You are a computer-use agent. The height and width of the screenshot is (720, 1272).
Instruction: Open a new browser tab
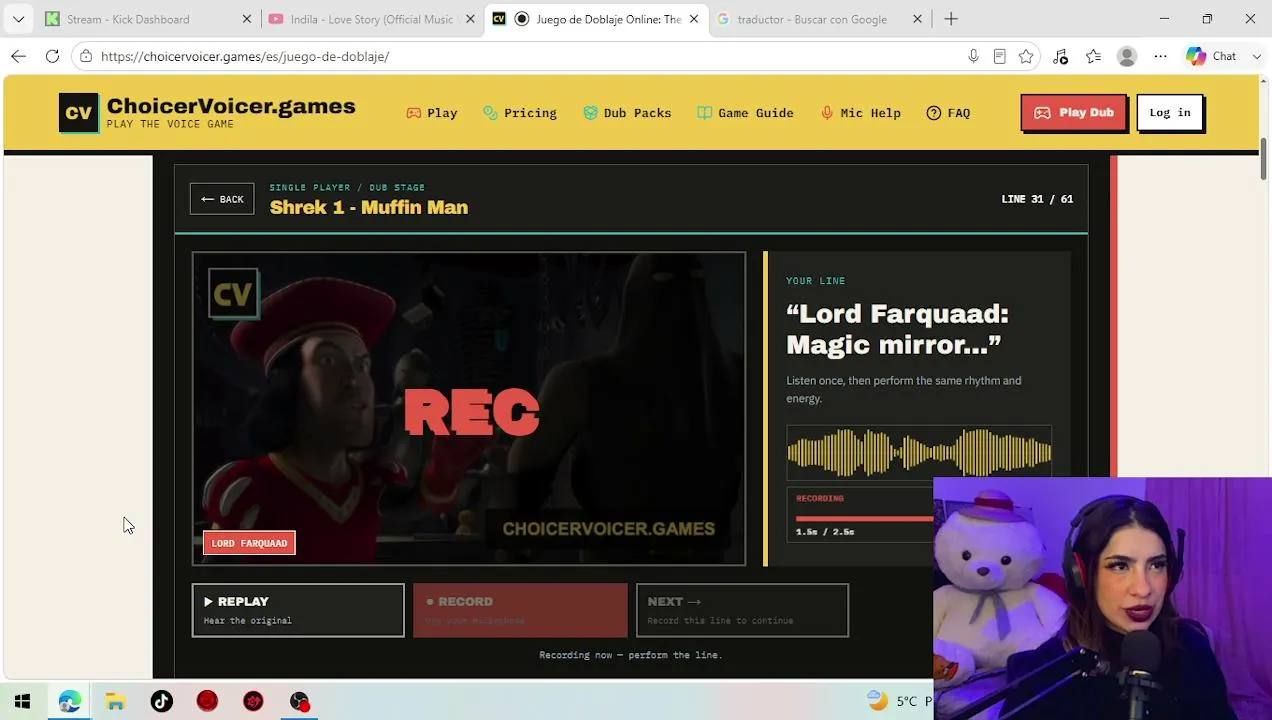point(951,19)
